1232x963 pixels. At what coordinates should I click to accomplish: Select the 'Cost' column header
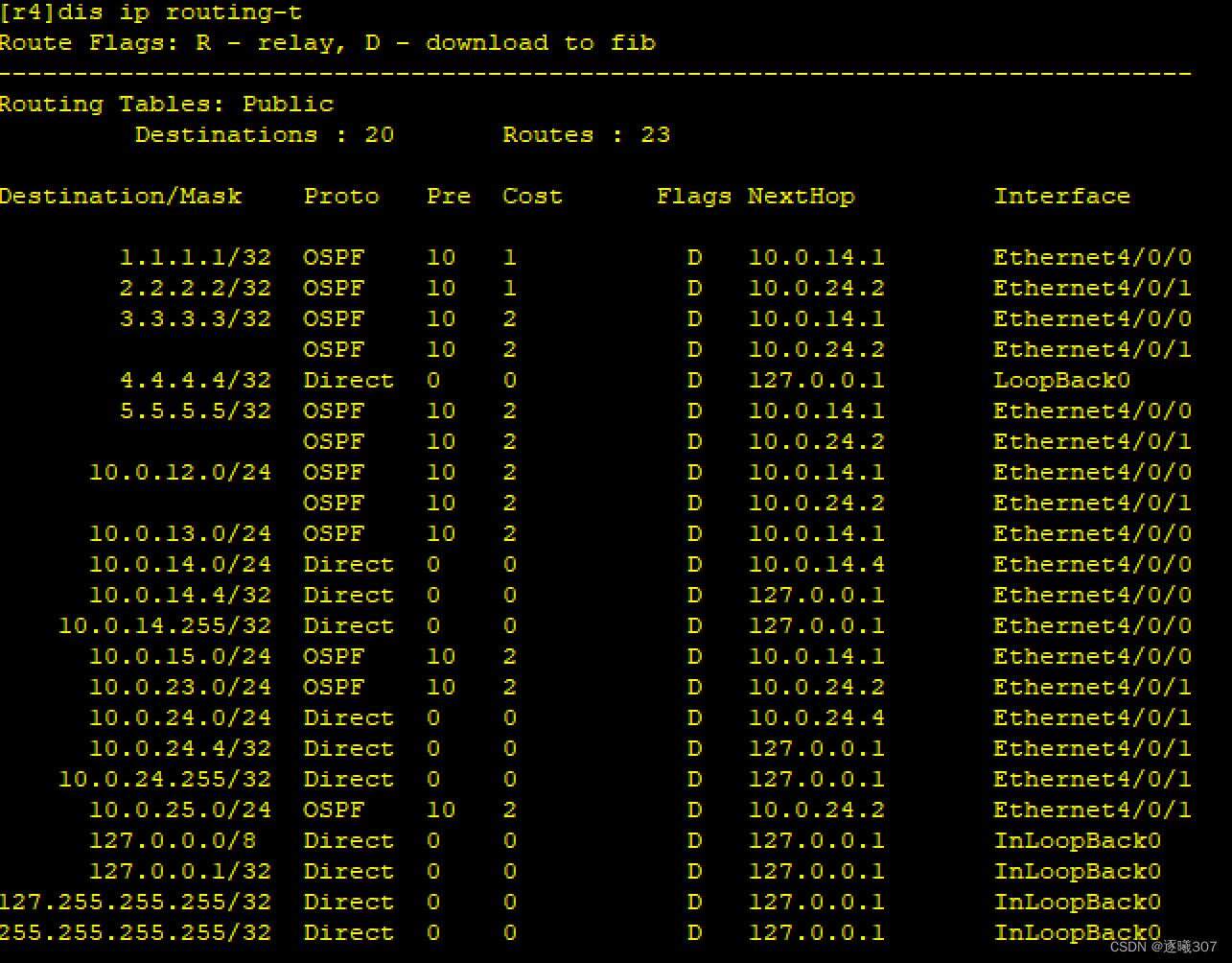[x=532, y=196]
